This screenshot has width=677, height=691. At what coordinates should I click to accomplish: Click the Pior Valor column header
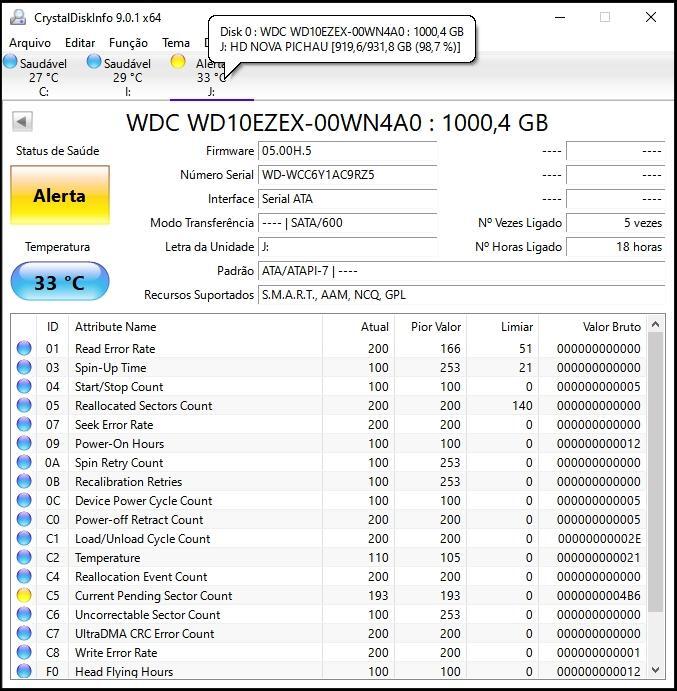[x=431, y=327]
